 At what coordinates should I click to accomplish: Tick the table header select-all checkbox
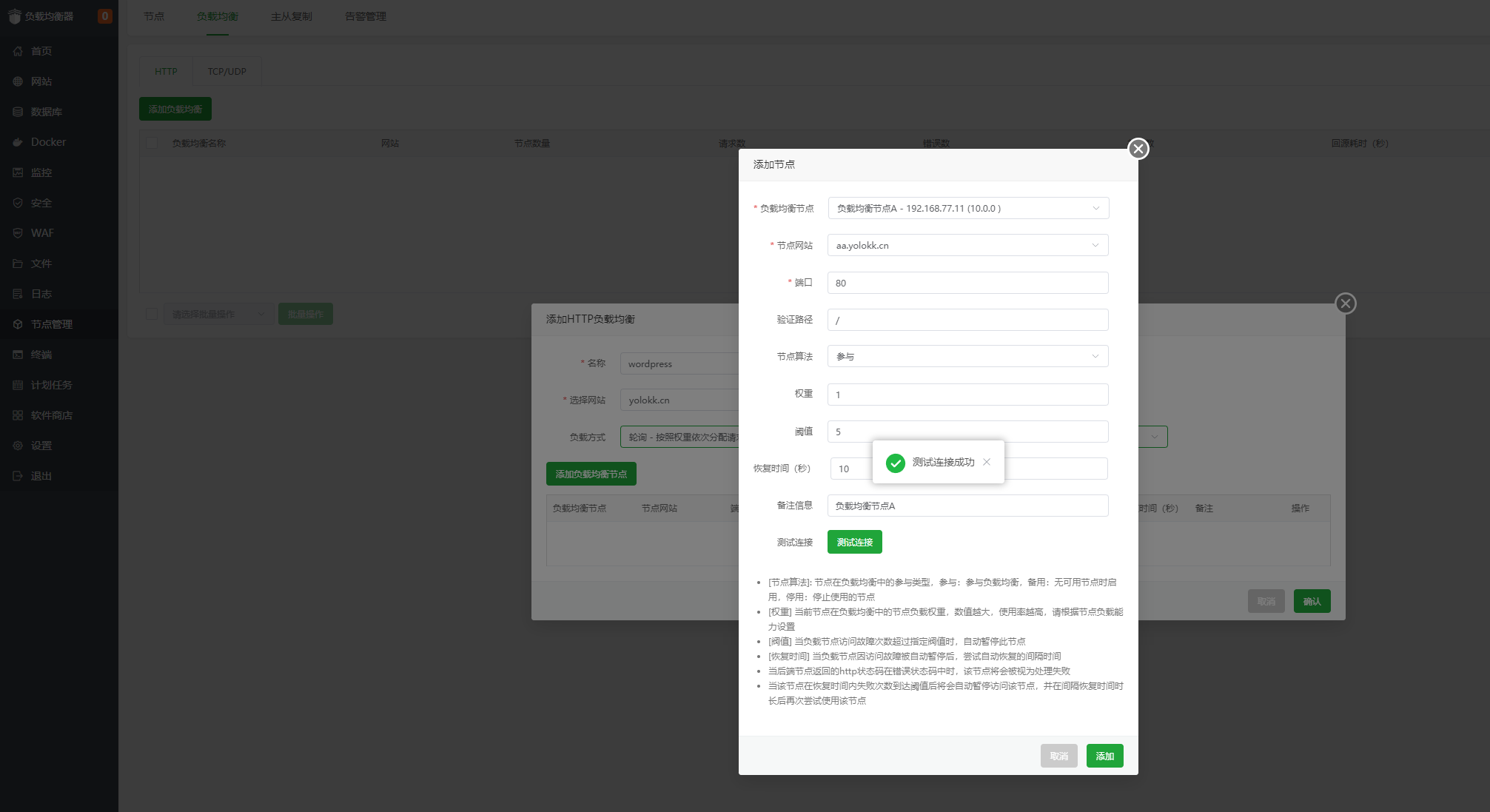[x=152, y=144]
